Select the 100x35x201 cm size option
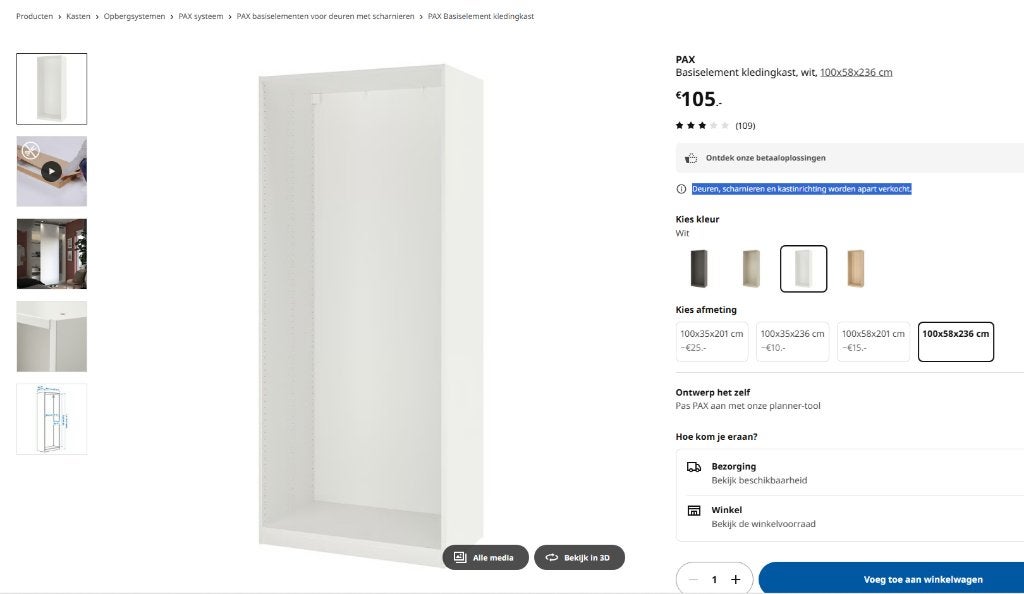 point(712,341)
